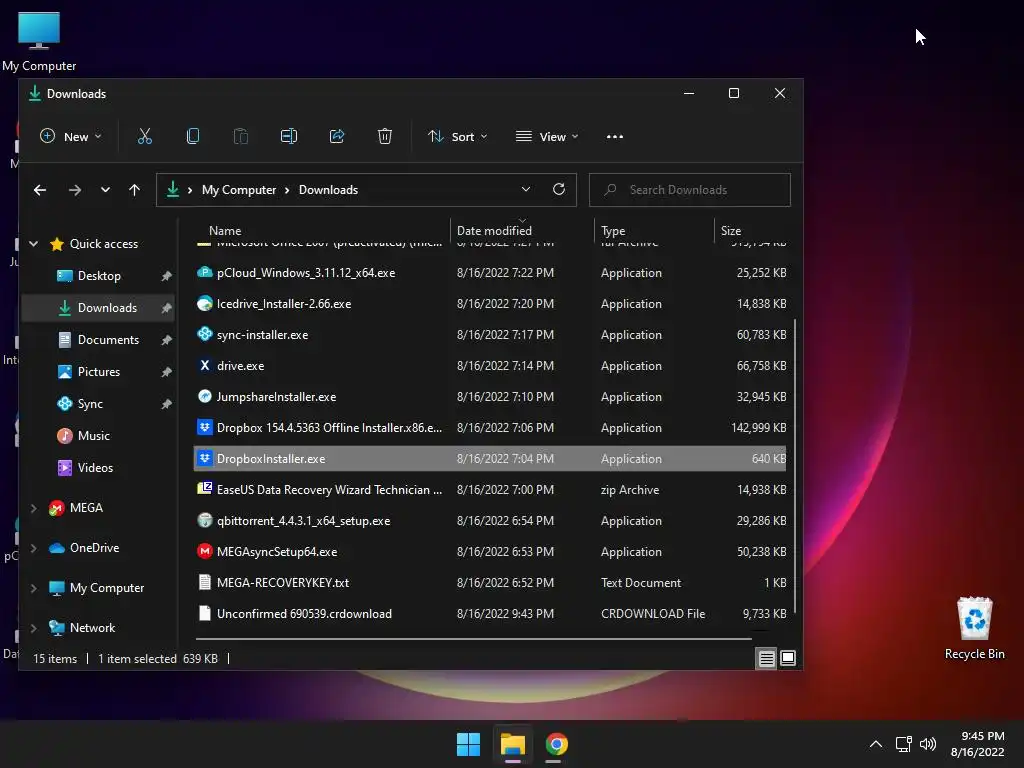Image resolution: width=1024 pixels, height=768 pixels.
Task: Click the vertical file list scrollbar
Action: click(x=795, y=466)
